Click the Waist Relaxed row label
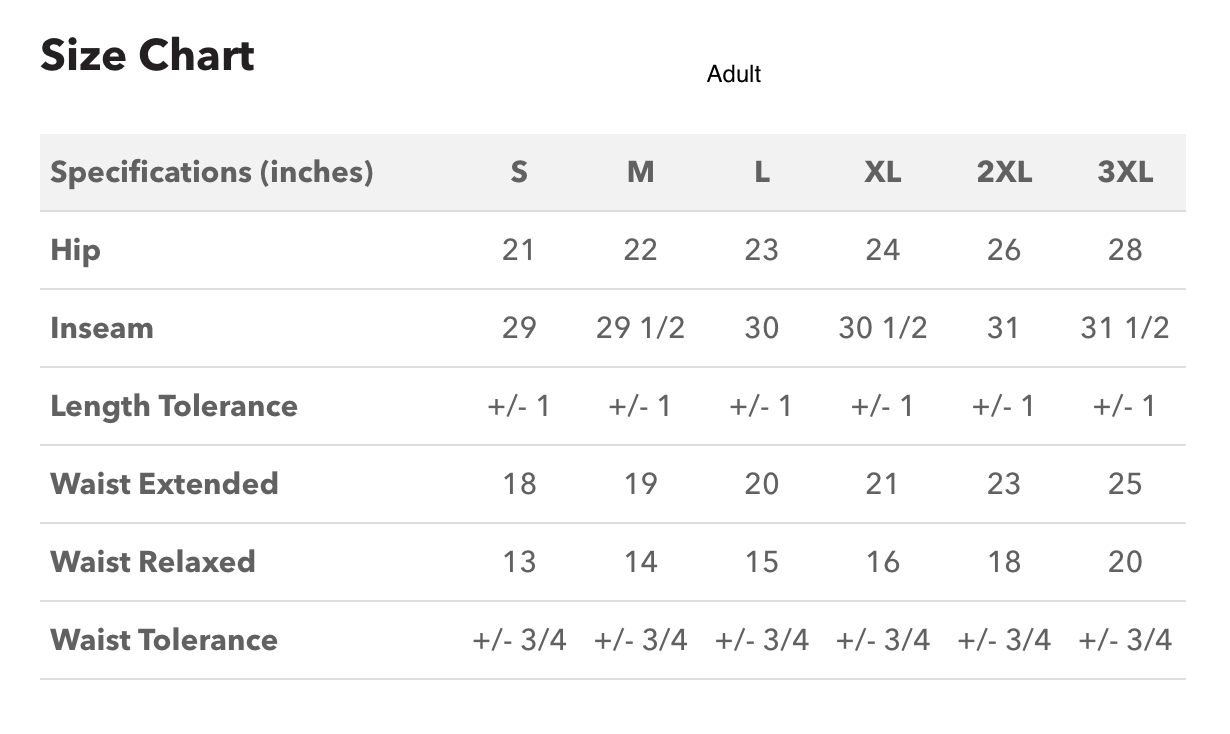1230x734 pixels. [153, 562]
